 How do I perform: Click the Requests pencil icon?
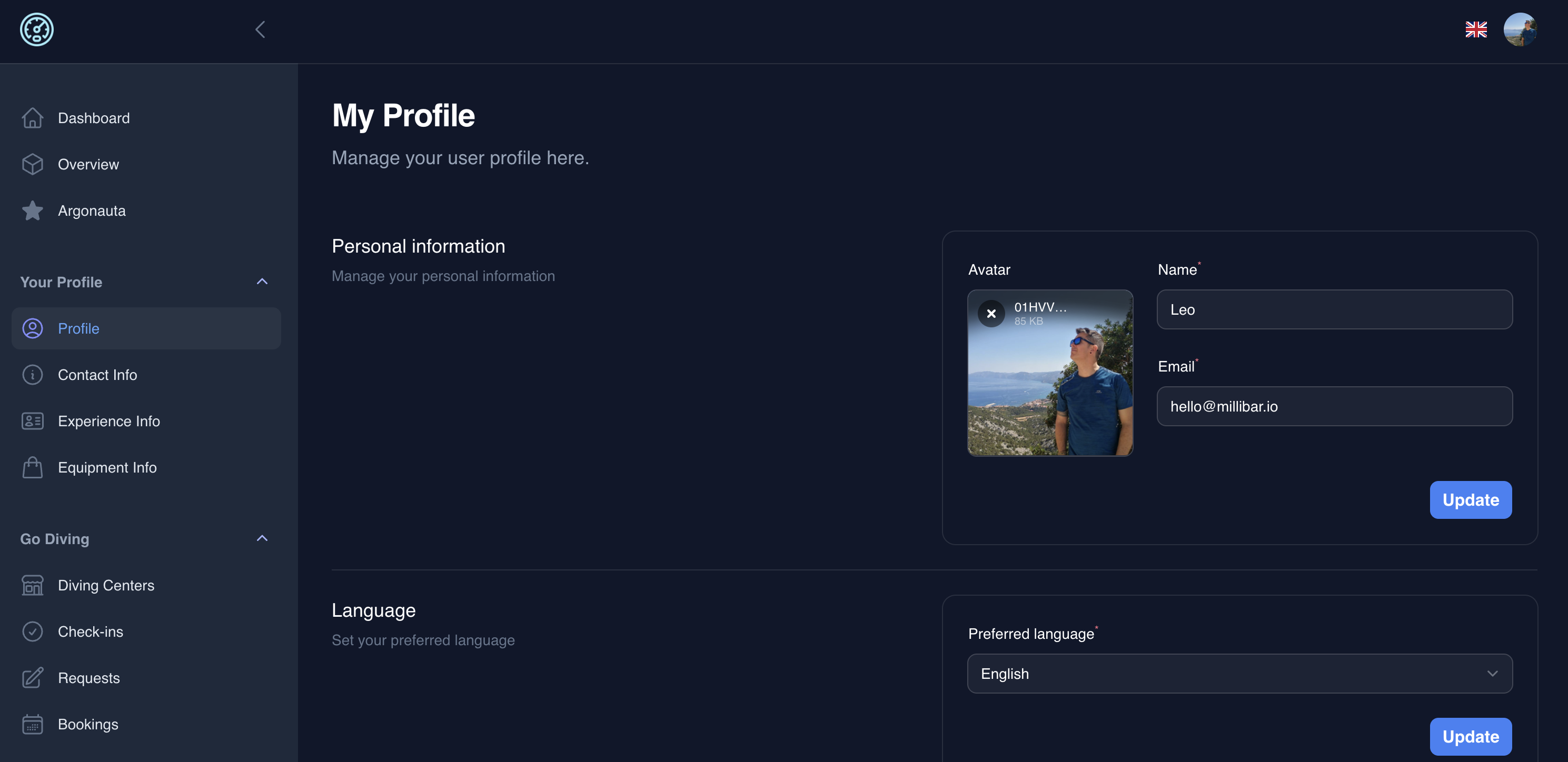coord(32,677)
